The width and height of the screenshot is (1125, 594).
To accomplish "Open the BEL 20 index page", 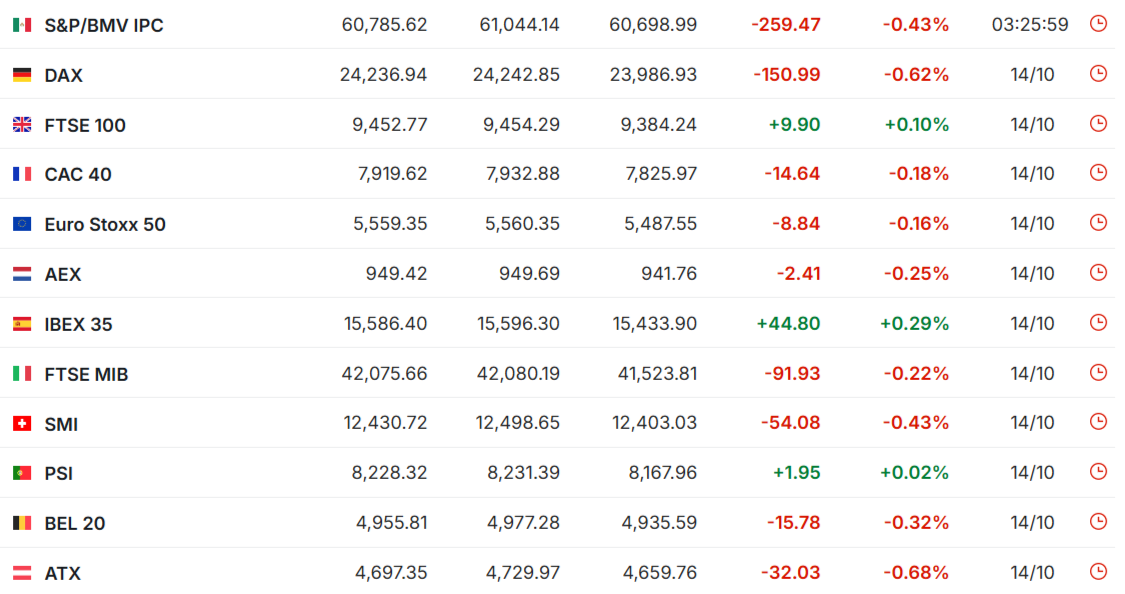I will (75, 523).
